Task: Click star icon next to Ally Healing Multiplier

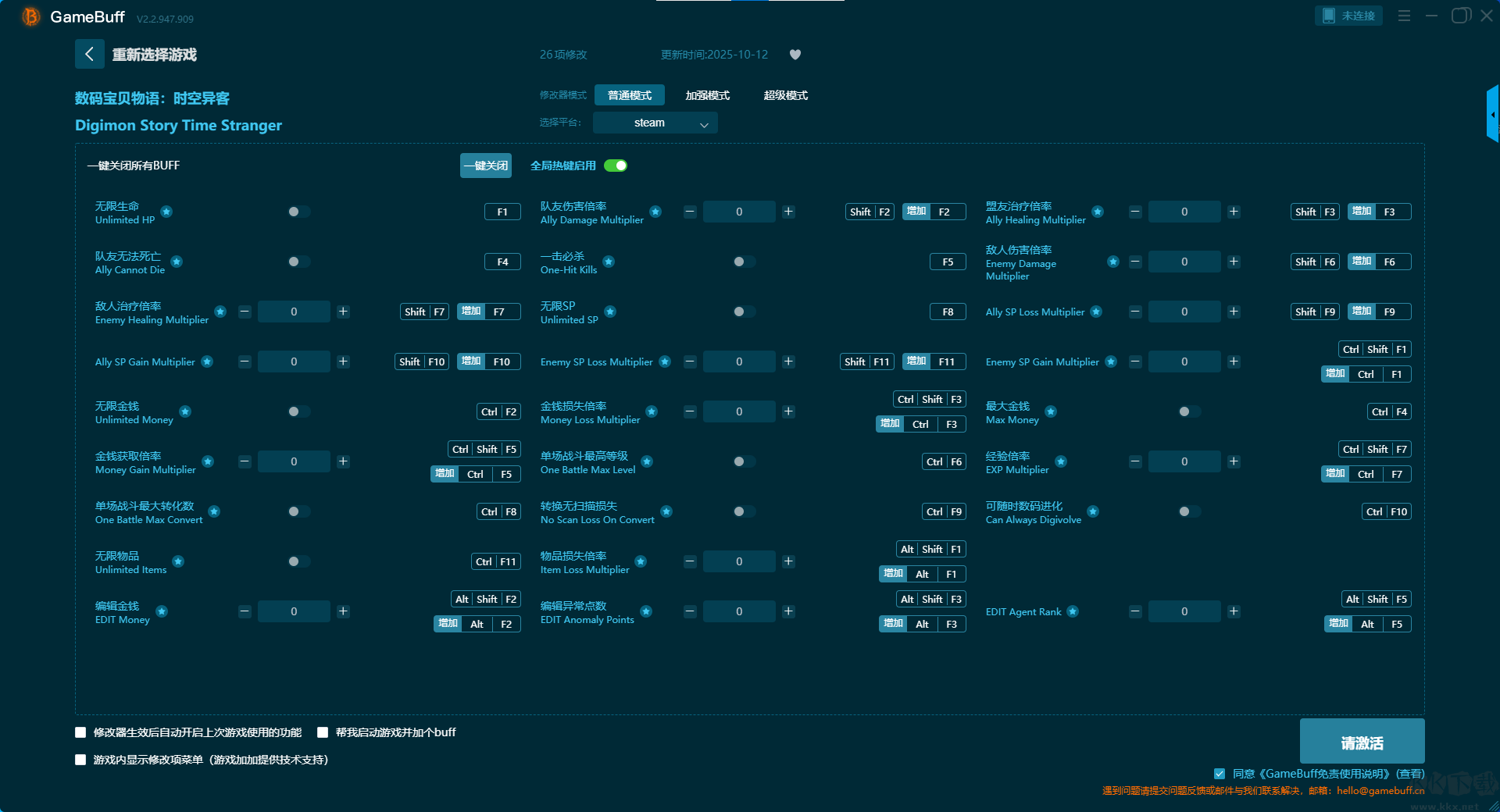Action: [x=1098, y=212]
